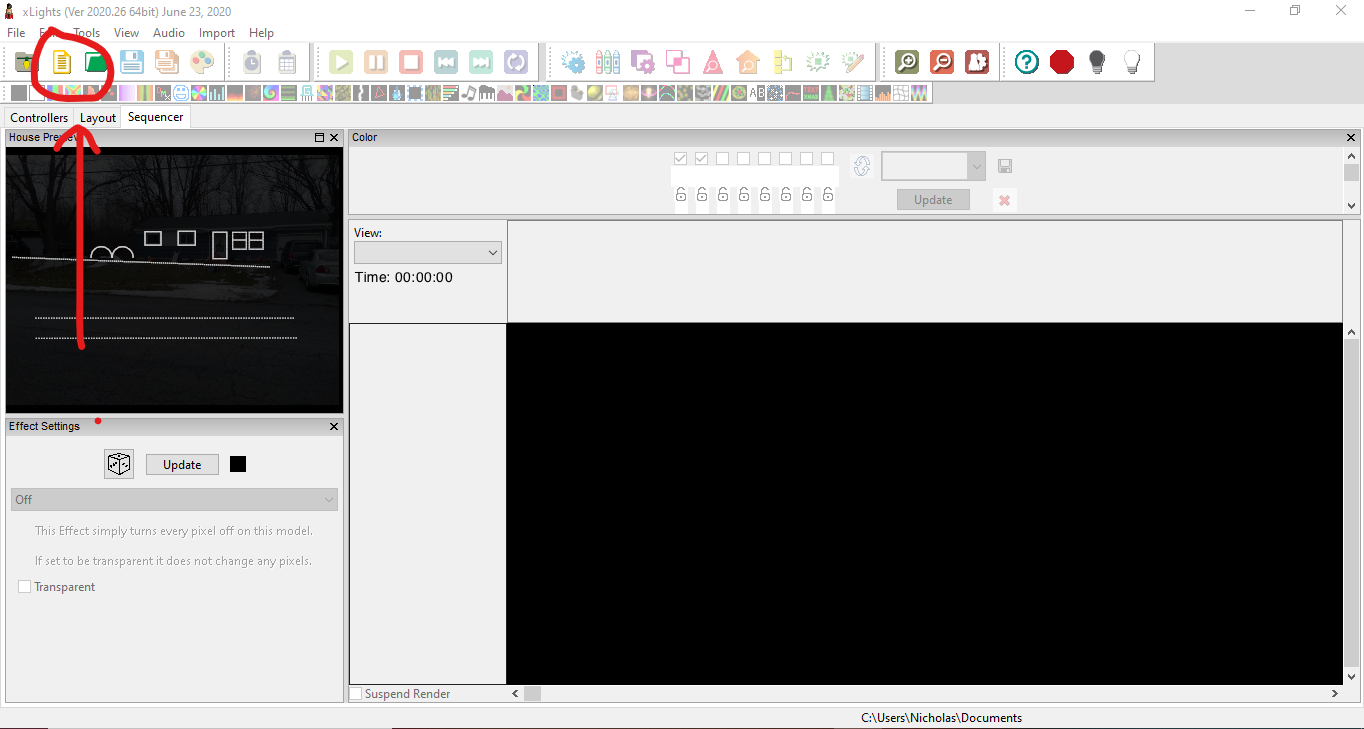Delete palette with the red X icon
This screenshot has width=1364, height=729.
tap(1005, 200)
